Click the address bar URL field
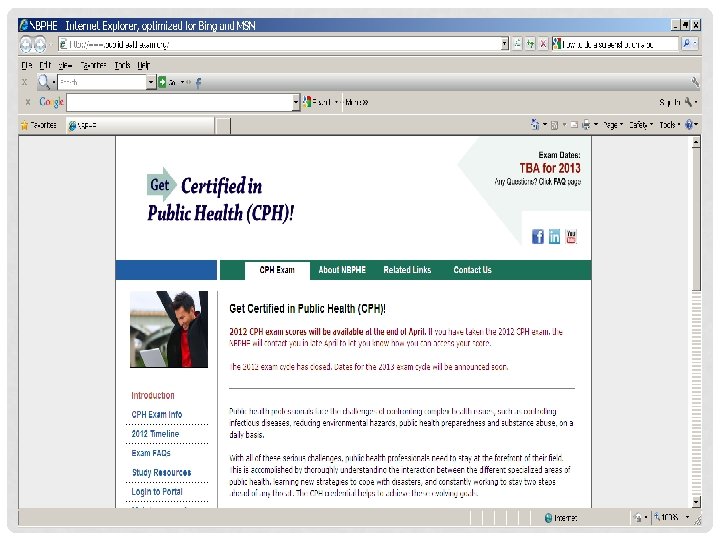 (x=280, y=44)
